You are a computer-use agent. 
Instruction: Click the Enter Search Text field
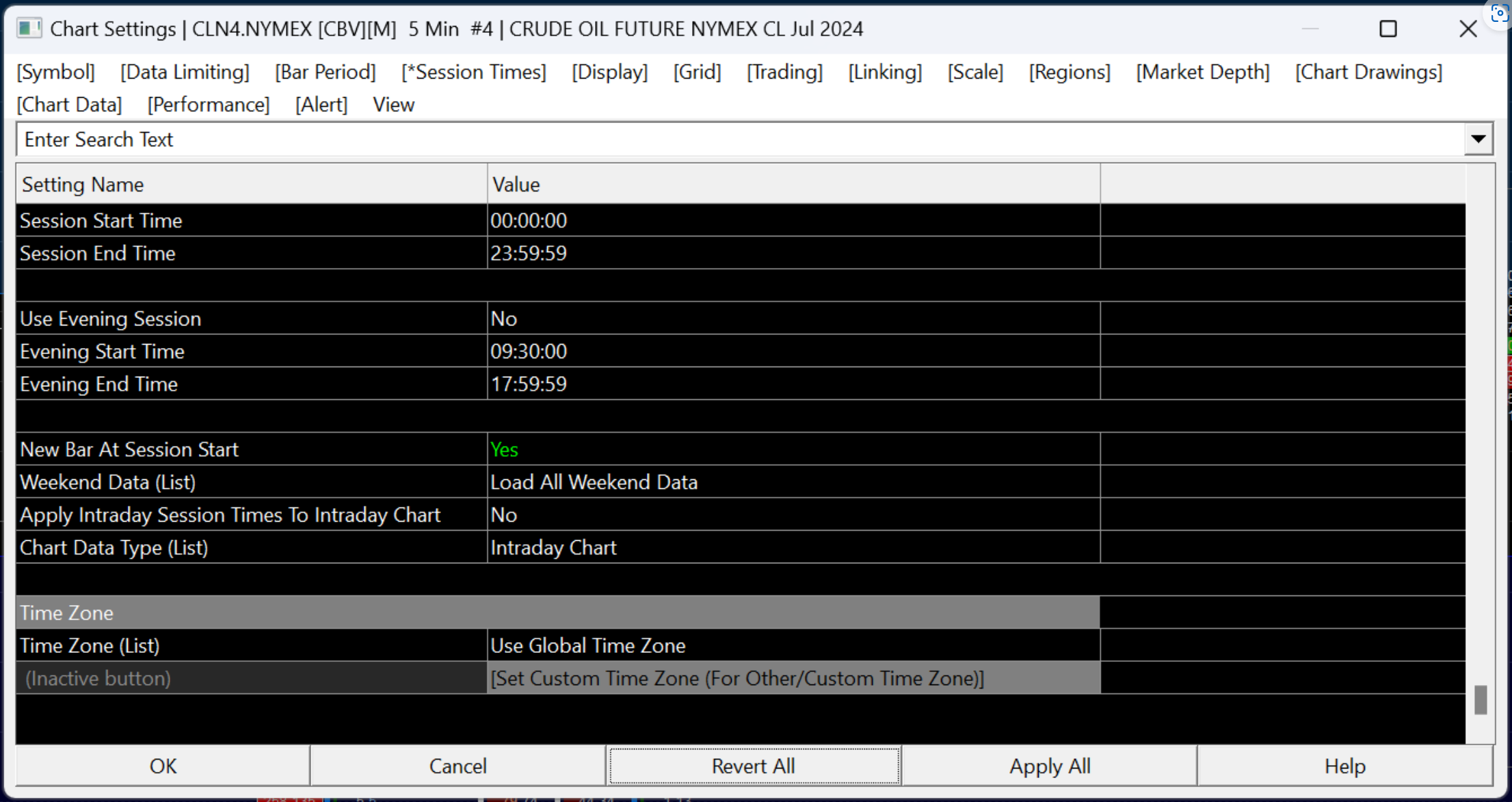(739, 139)
